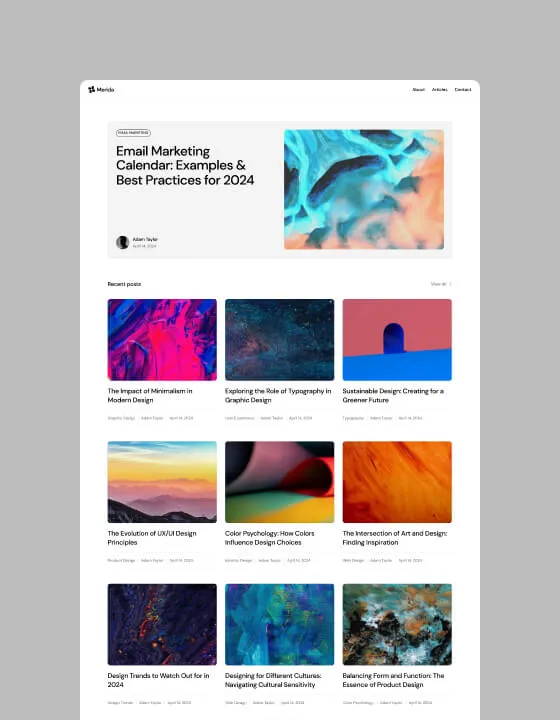Open Color Psychology article title
560x720 pixels.
(x=270, y=538)
